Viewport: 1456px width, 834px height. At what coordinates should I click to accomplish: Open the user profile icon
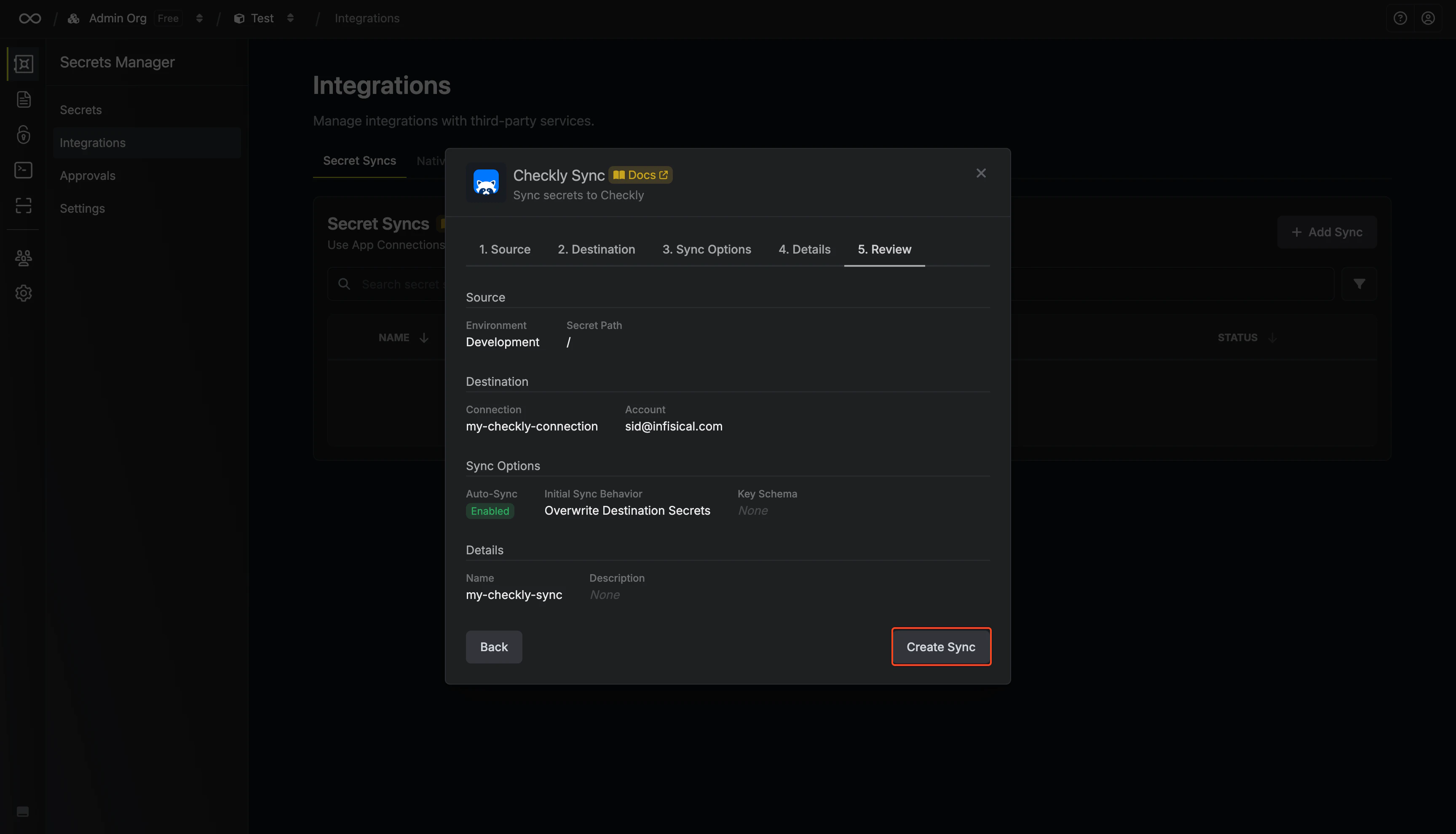1428,19
